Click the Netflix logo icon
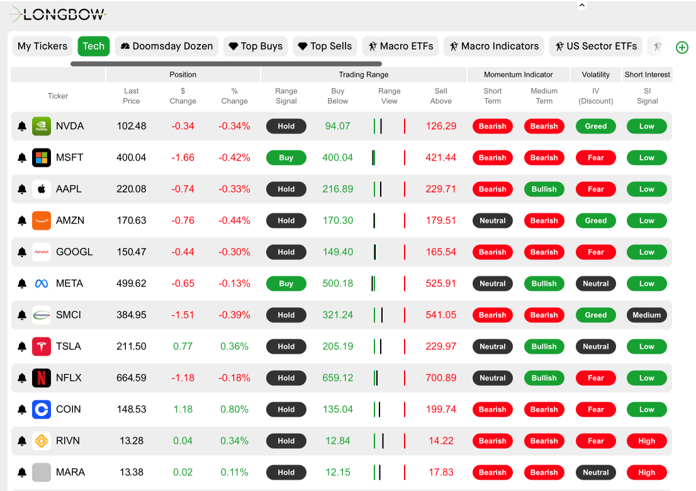 pyautogui.click(x=41, y=378)
